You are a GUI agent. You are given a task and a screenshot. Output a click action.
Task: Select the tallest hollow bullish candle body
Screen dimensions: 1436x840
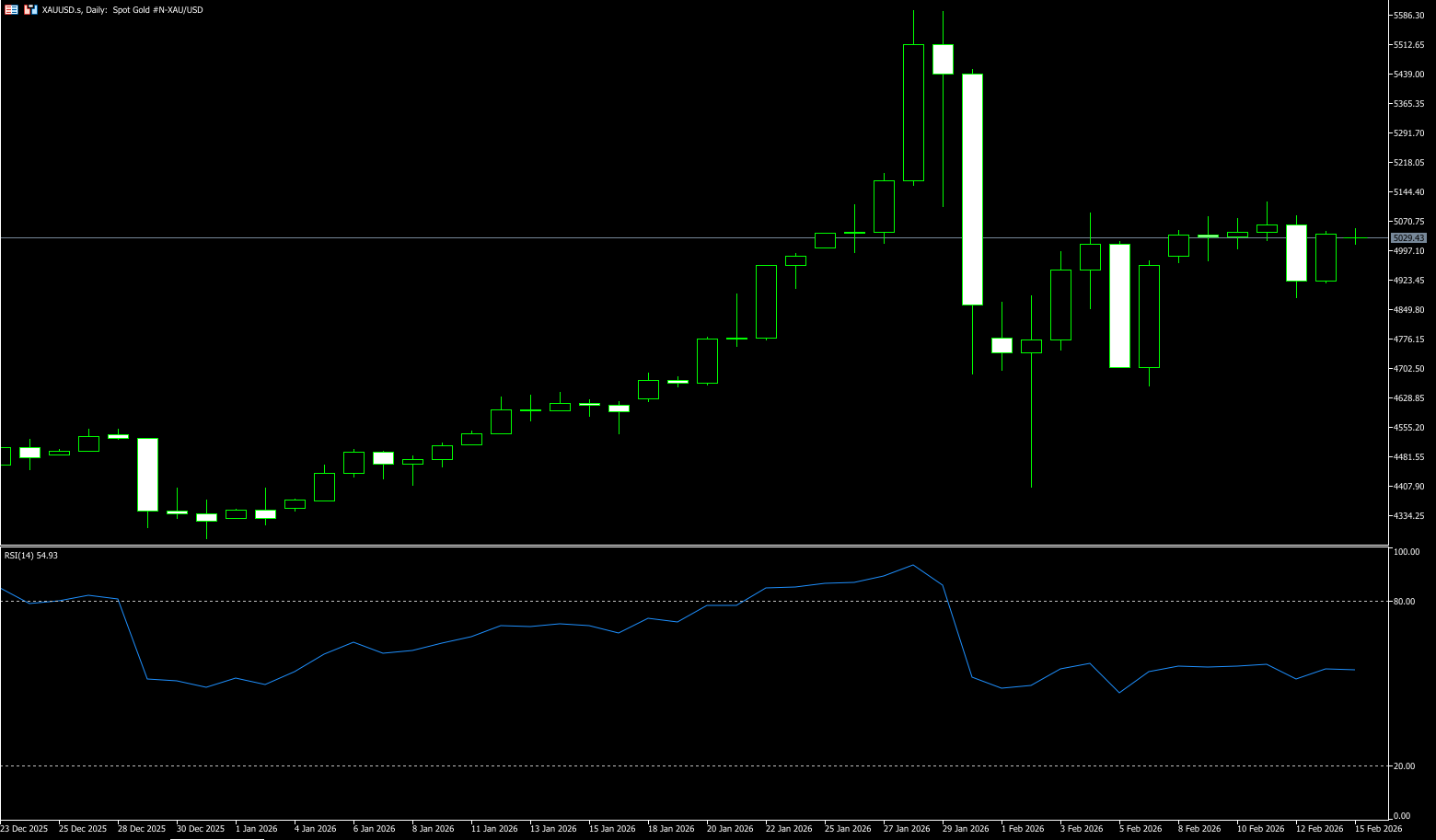click(913, 112)
